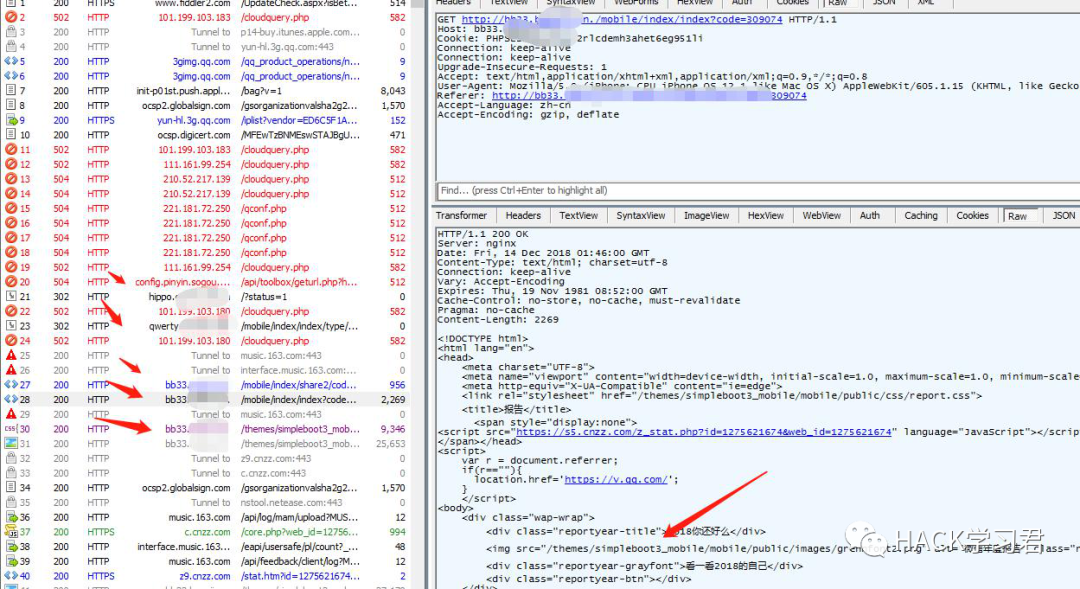The height and width of the screenshot is (589, 1080).
Task: Select URL cell /api/toolbox/geturl.php?h...
Action: tap(299, 282)
